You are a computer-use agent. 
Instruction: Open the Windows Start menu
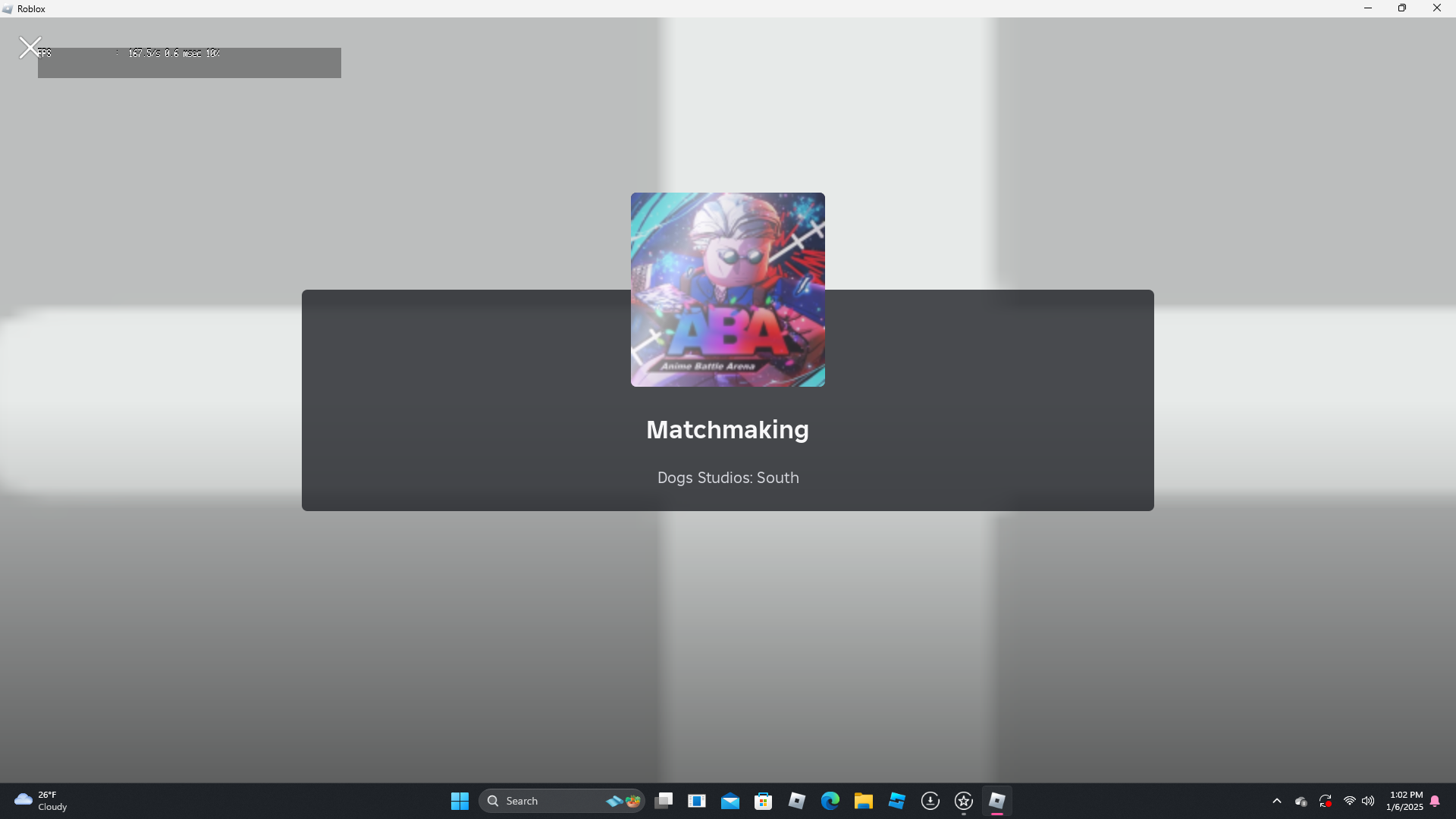coord(460,801)
